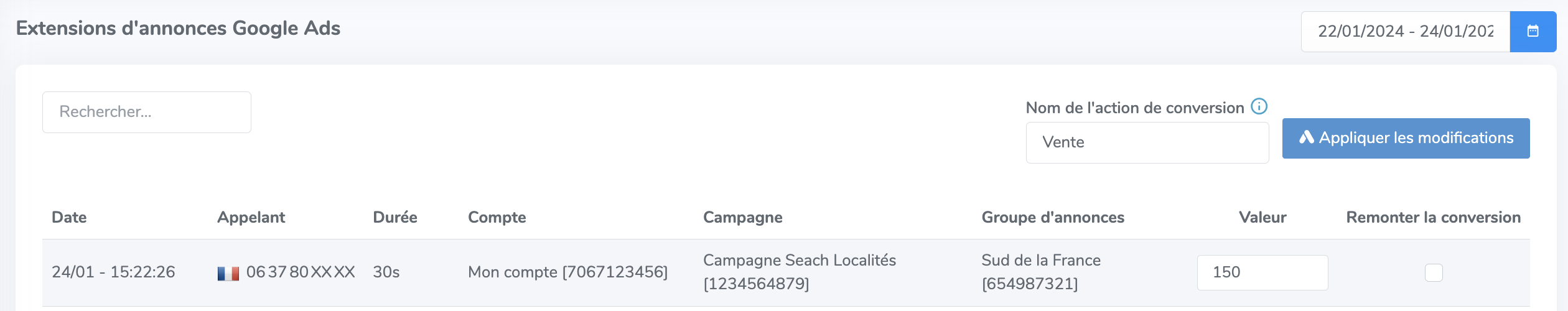Viewport: 1568px width, 311px height.
Task: Sort by the Appelant column header
Action: pyautogui.click(x=251, y=217)
